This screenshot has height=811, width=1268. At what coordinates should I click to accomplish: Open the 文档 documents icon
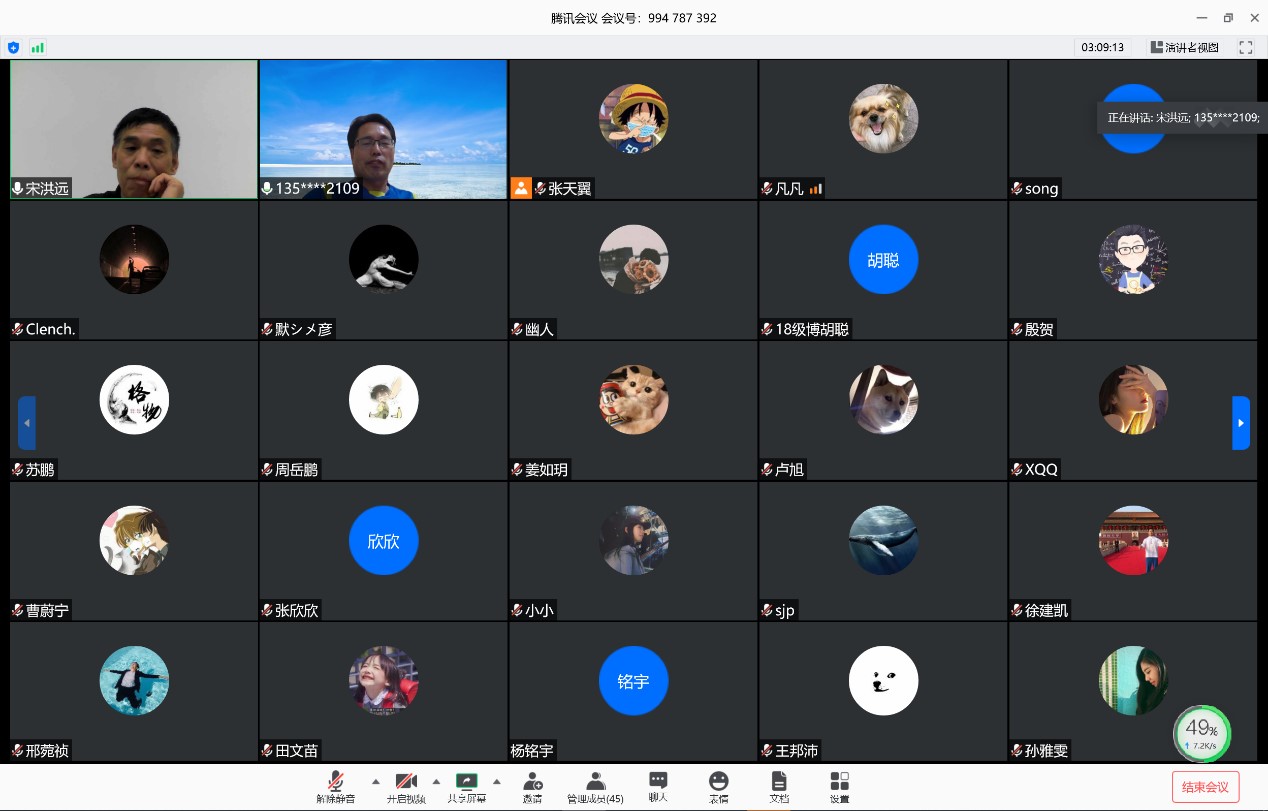point(779,786)
